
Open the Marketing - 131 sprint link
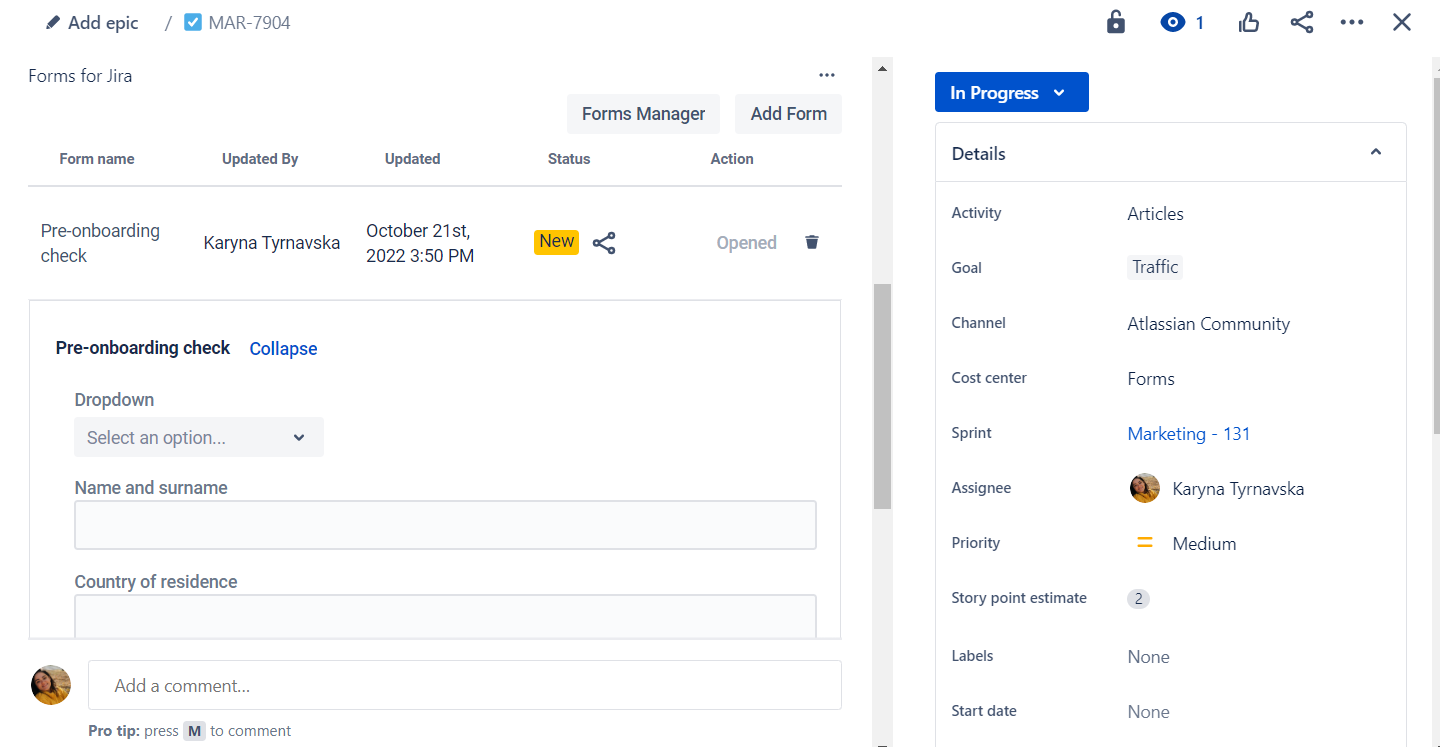point(1188,433)
